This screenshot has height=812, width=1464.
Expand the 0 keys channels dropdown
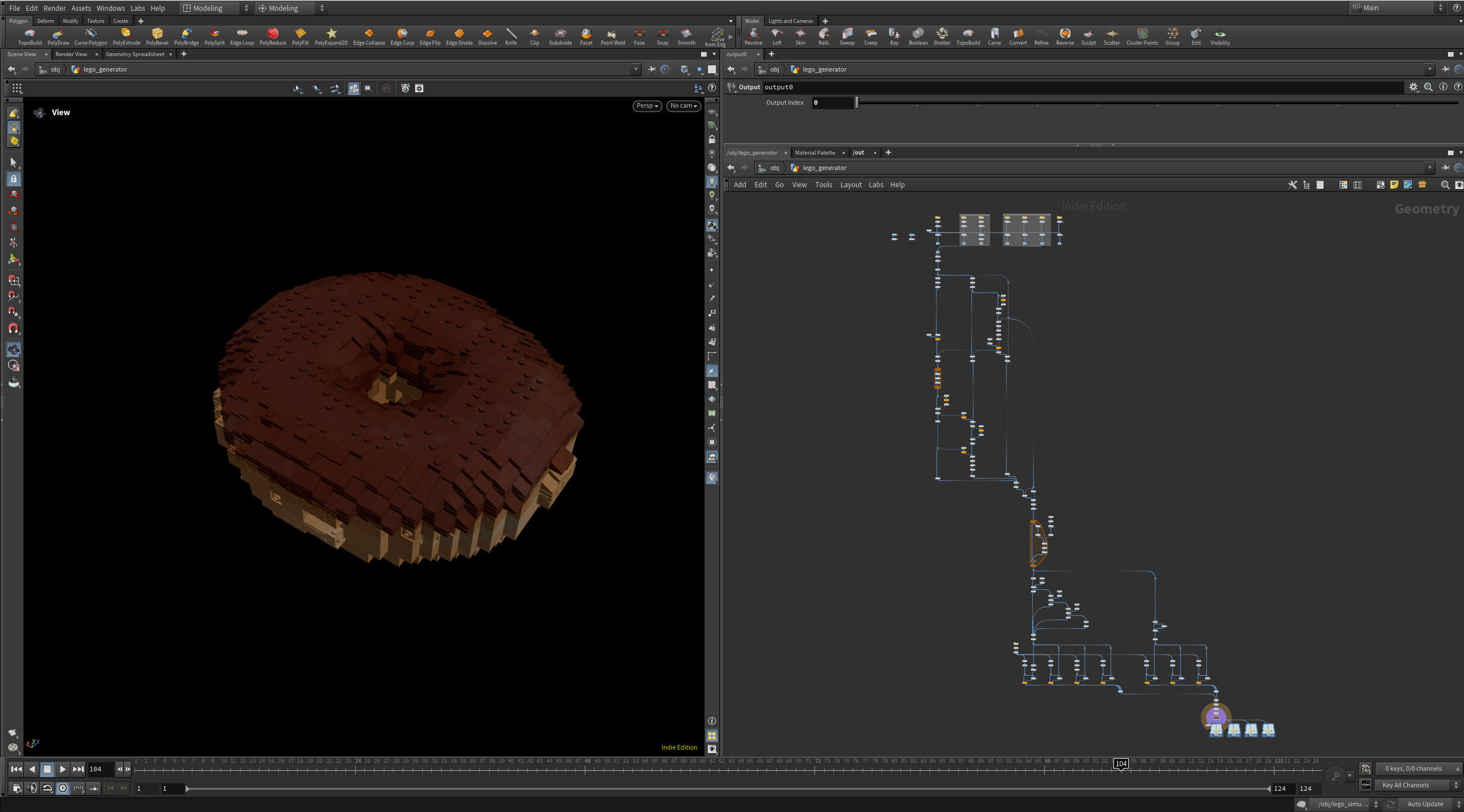[1418, 768]
